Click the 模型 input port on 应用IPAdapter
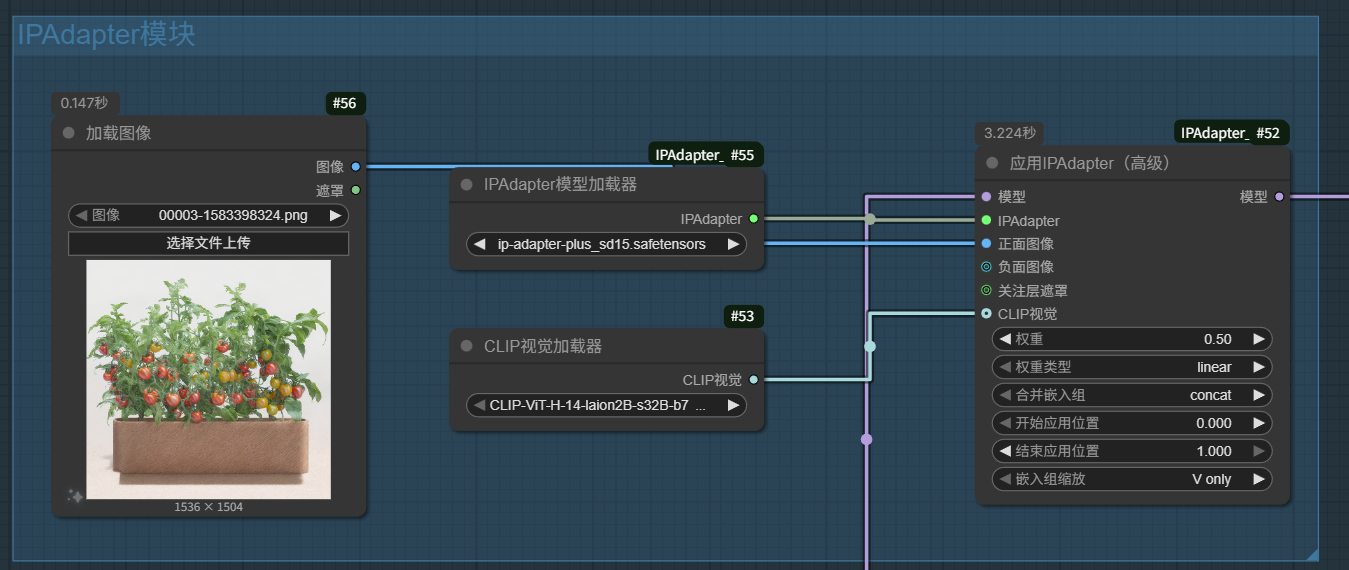Viewport: 1349px width, 570px height. point(987,197)
